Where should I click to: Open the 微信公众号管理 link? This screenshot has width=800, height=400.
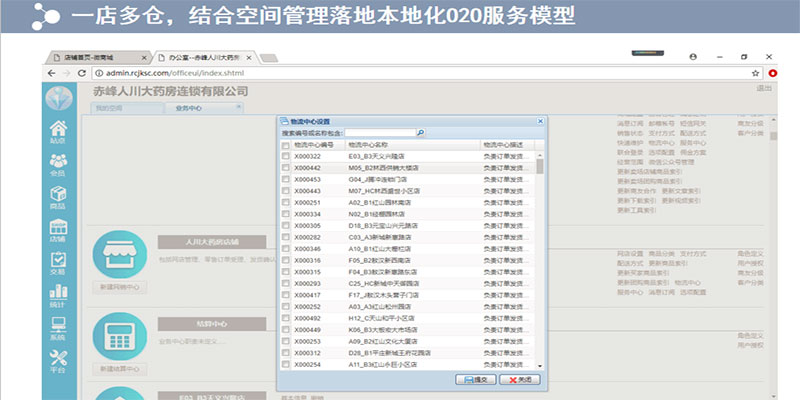click(x=671, y=162)
